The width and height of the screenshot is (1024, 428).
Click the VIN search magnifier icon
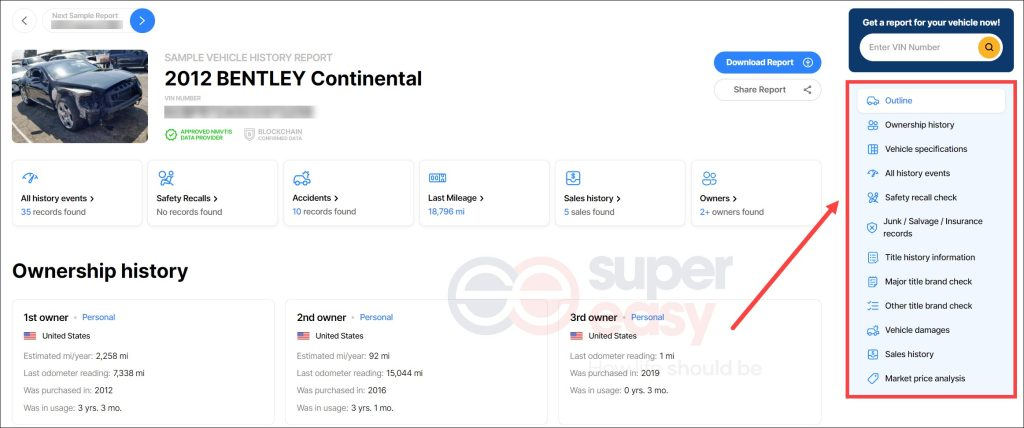(989, 47)
